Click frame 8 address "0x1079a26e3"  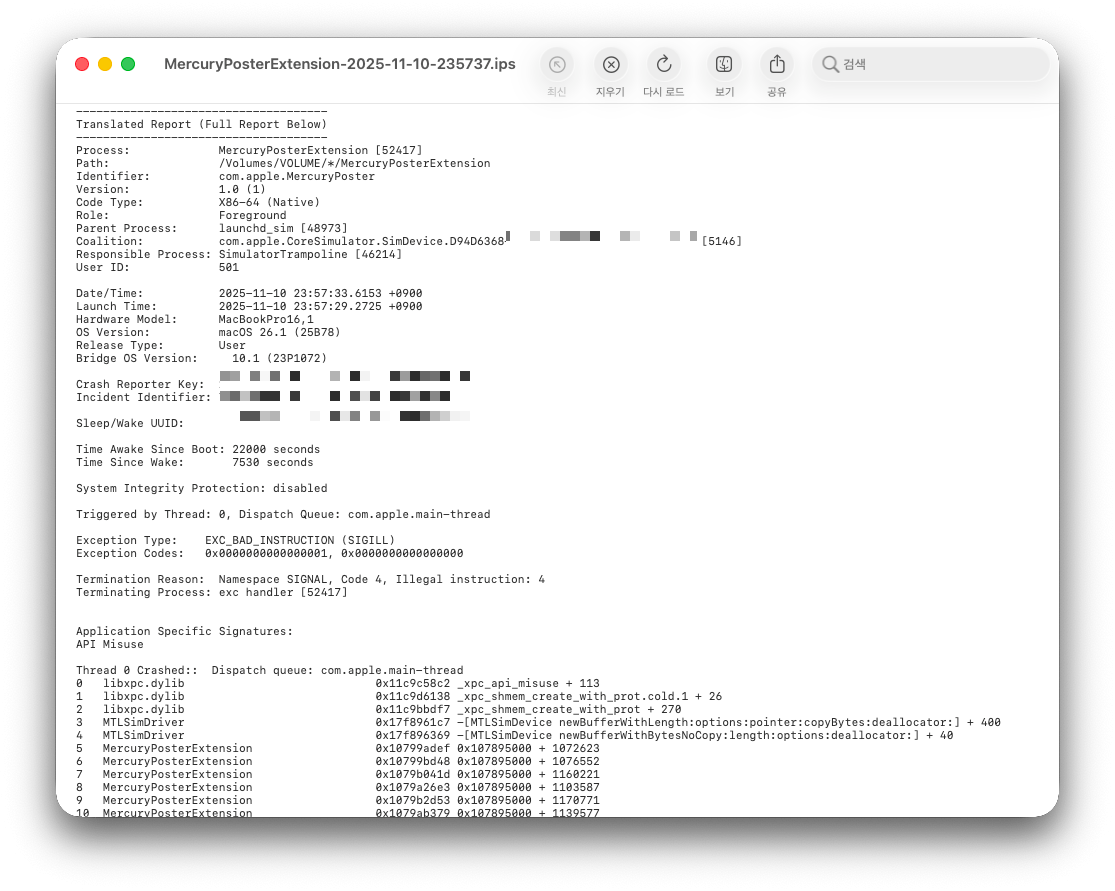click(x=412, y=787)
